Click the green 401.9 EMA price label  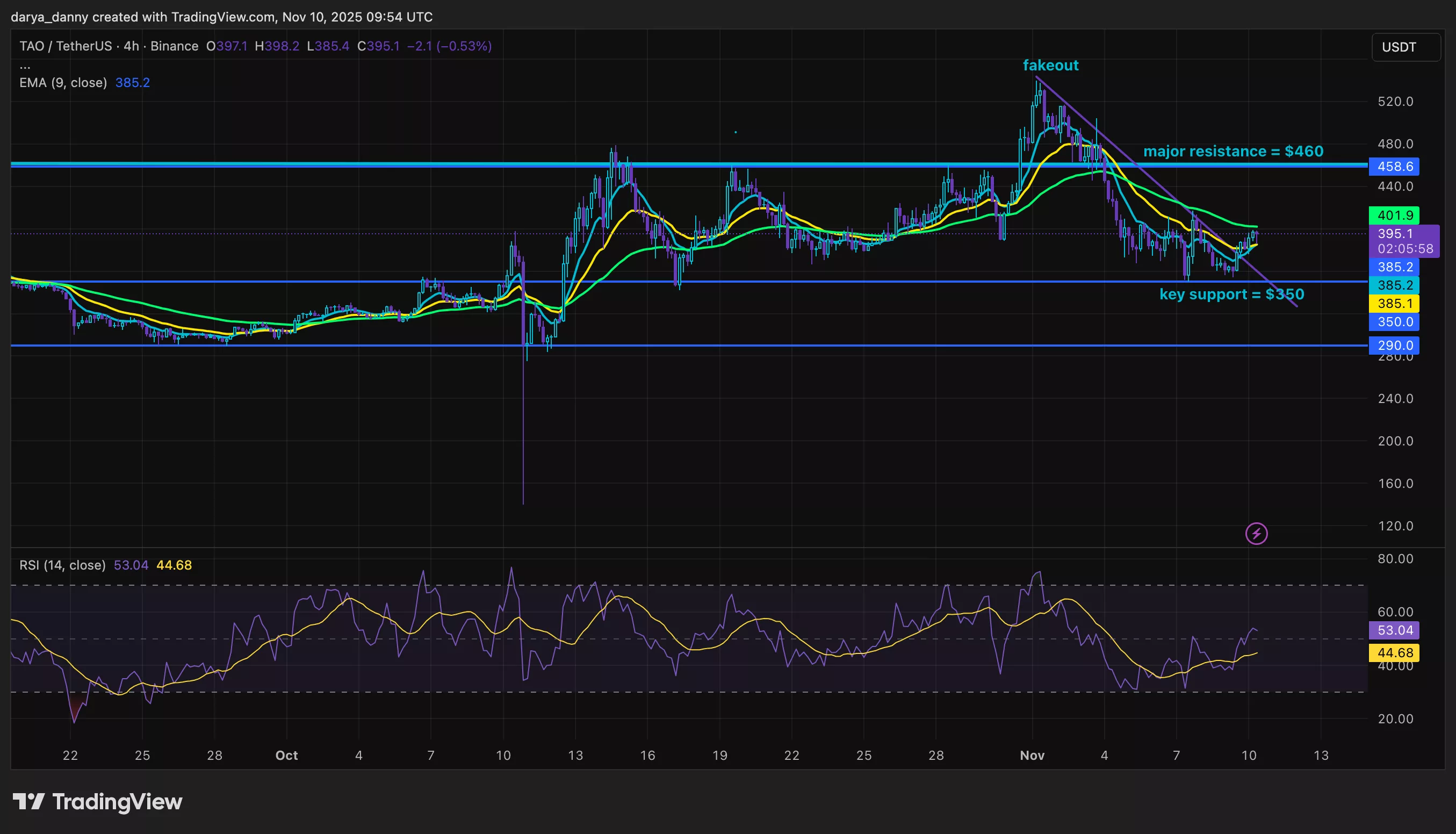tap(1394, 215)
